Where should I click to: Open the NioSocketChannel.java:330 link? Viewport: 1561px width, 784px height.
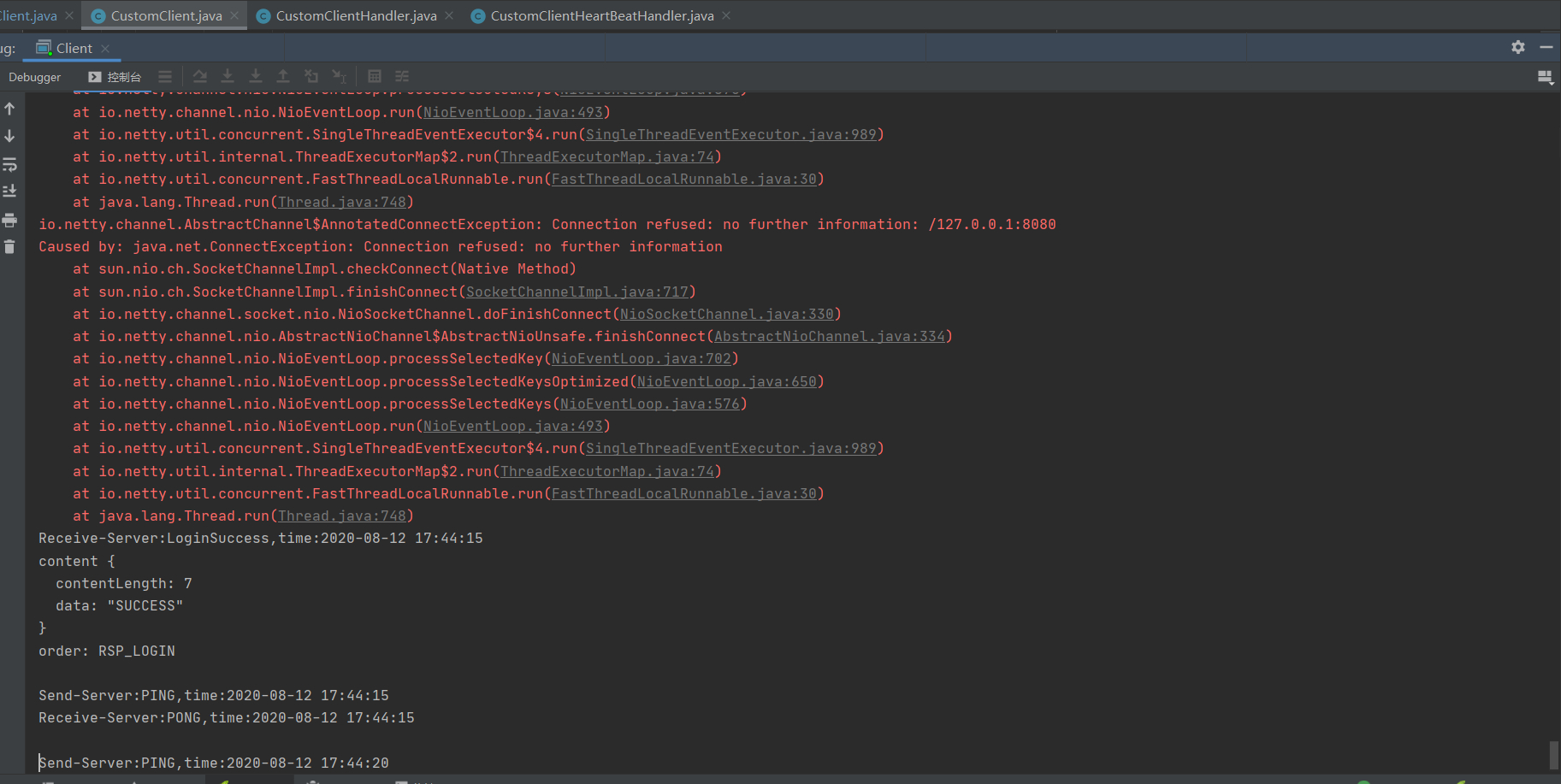click(x=727, y=315)
